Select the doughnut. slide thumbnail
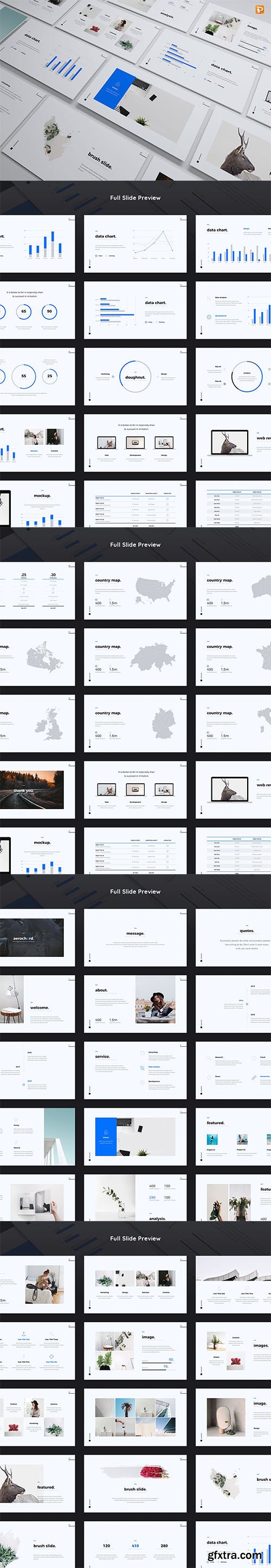 (135, 377)
